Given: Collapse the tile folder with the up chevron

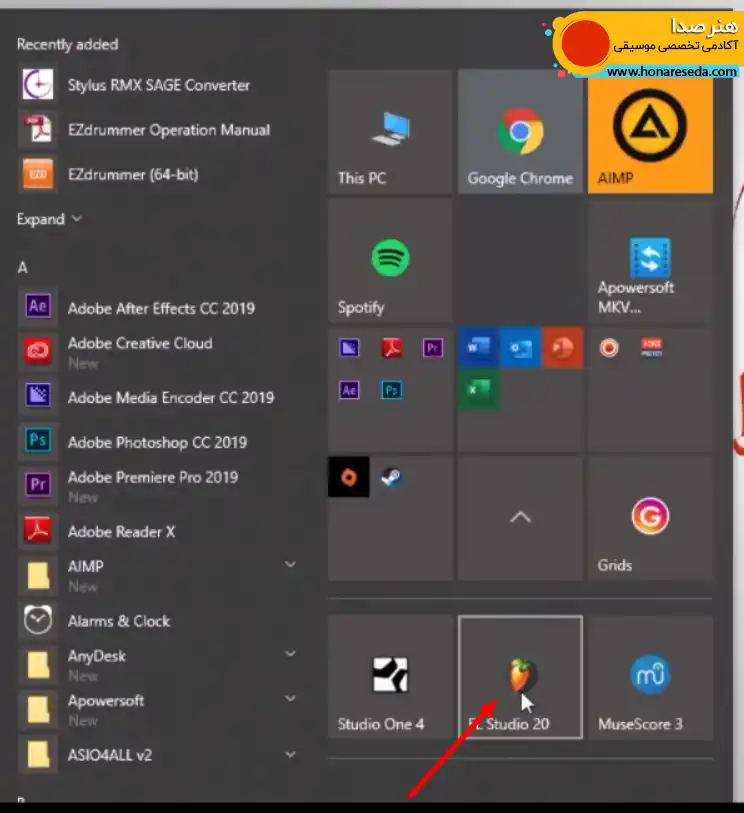Looking at the screenshot, I should click(520, 518).
